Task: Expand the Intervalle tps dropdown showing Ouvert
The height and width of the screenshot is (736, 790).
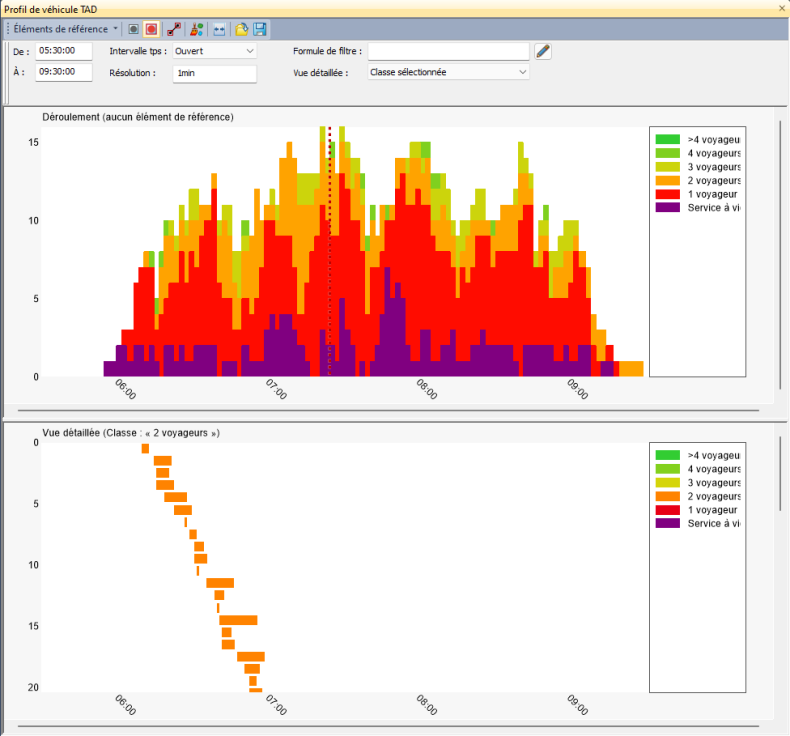Action: pos(214,50)
